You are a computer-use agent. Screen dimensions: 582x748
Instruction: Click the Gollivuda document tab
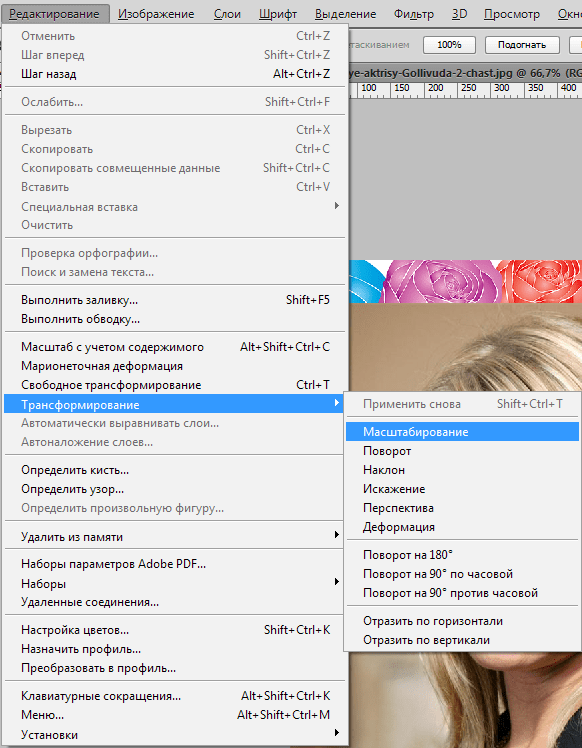pyautogui.click(x=465, y=73)
